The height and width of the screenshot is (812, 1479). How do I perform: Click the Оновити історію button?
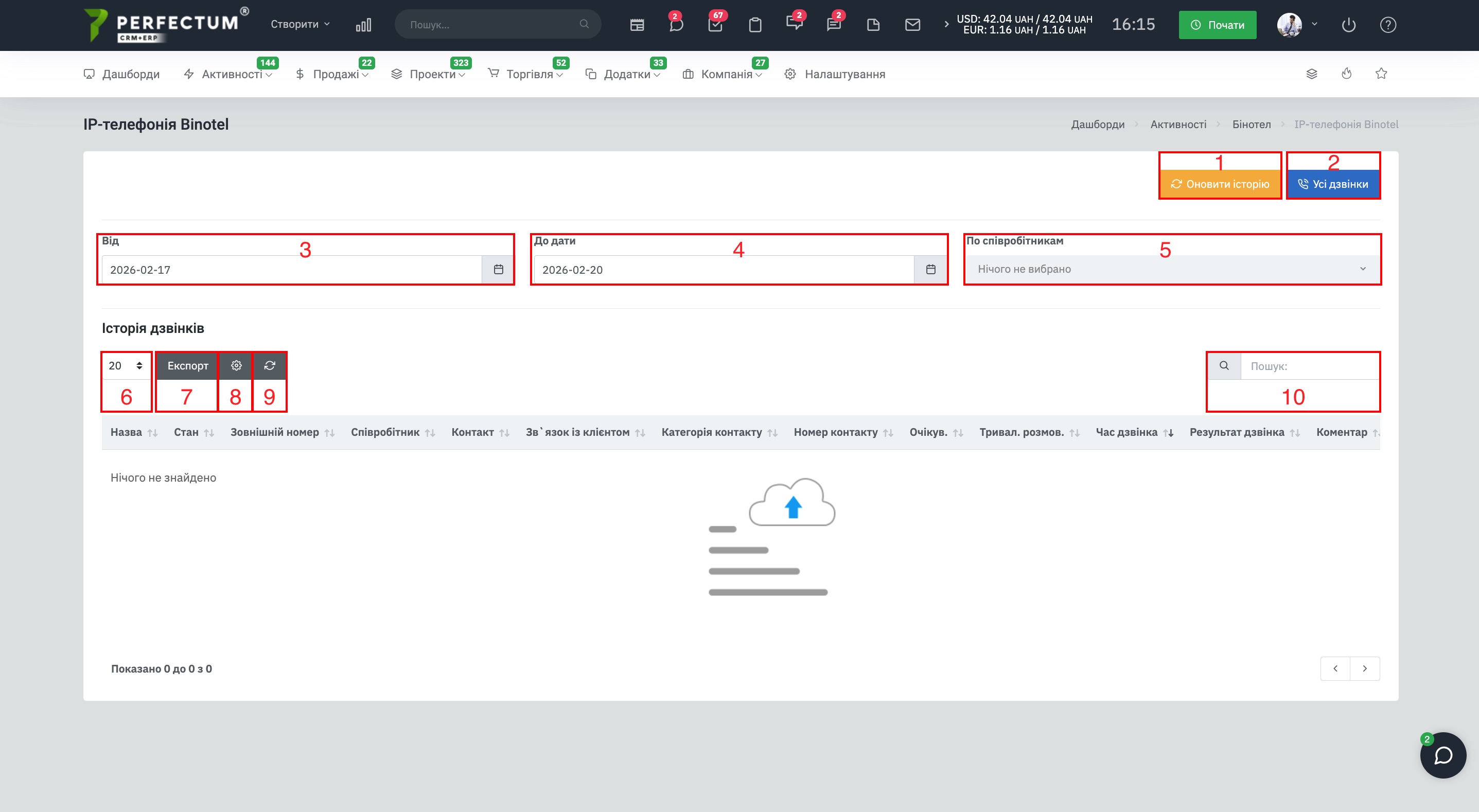[1220, 184]
